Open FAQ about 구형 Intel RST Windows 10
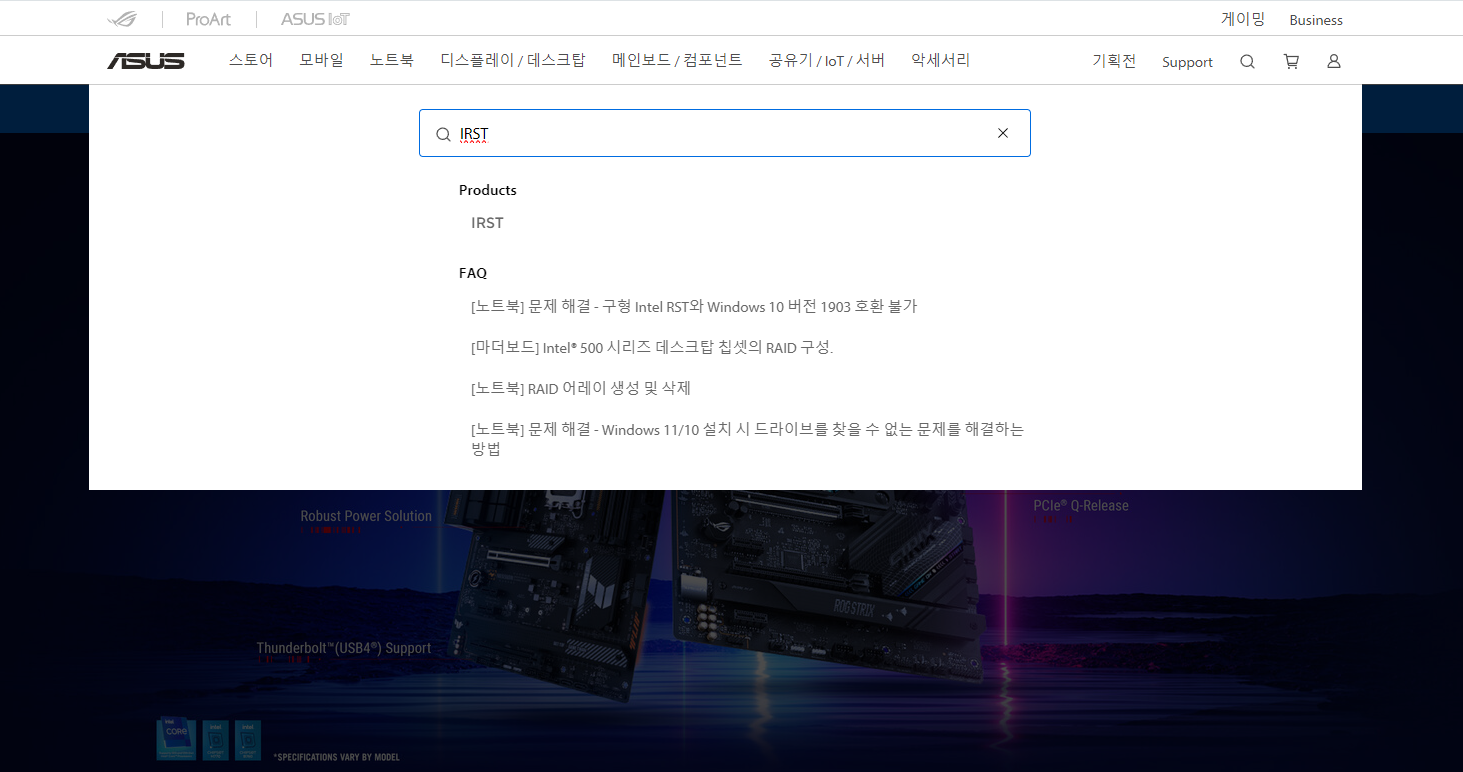 point(694,306)
